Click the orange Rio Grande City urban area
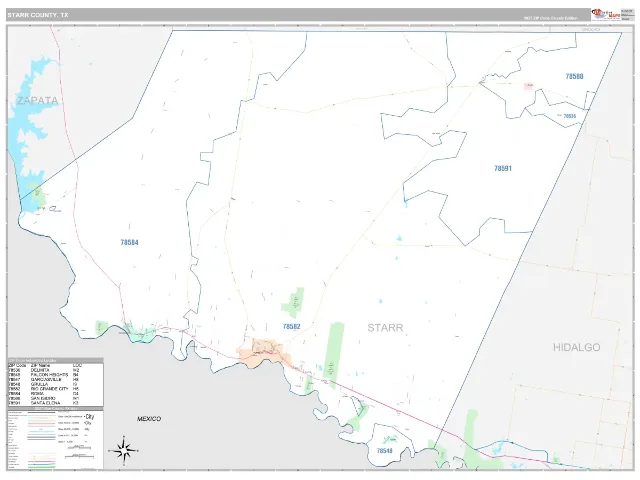640x480 pixels. 264,352
